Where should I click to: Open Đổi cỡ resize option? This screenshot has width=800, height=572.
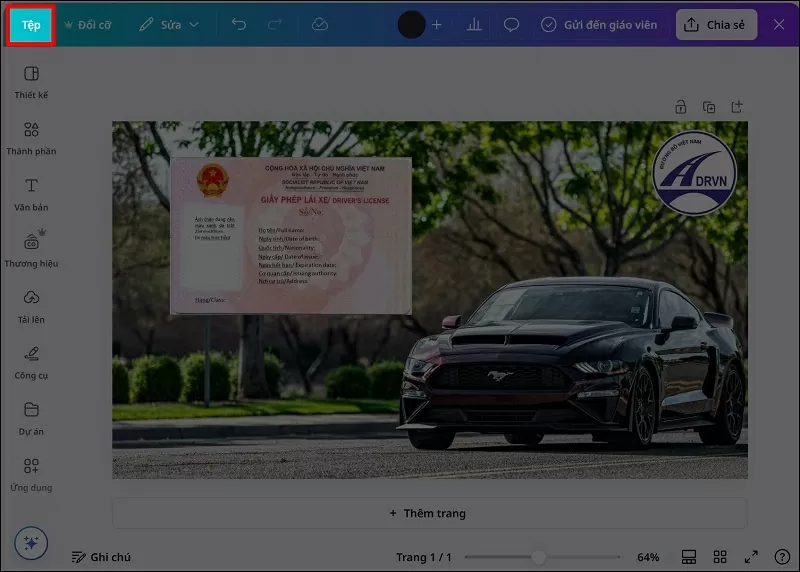tap(87, 25)
